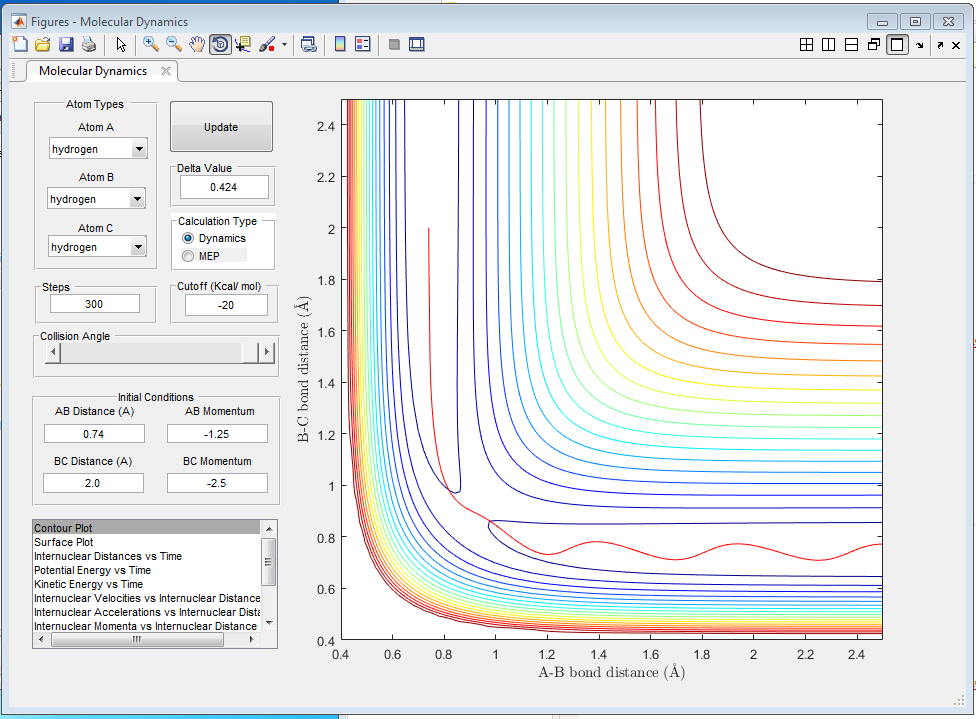Toggle the Rotate 3D tool
Screen dimensions: 976x719
(220, 44)
